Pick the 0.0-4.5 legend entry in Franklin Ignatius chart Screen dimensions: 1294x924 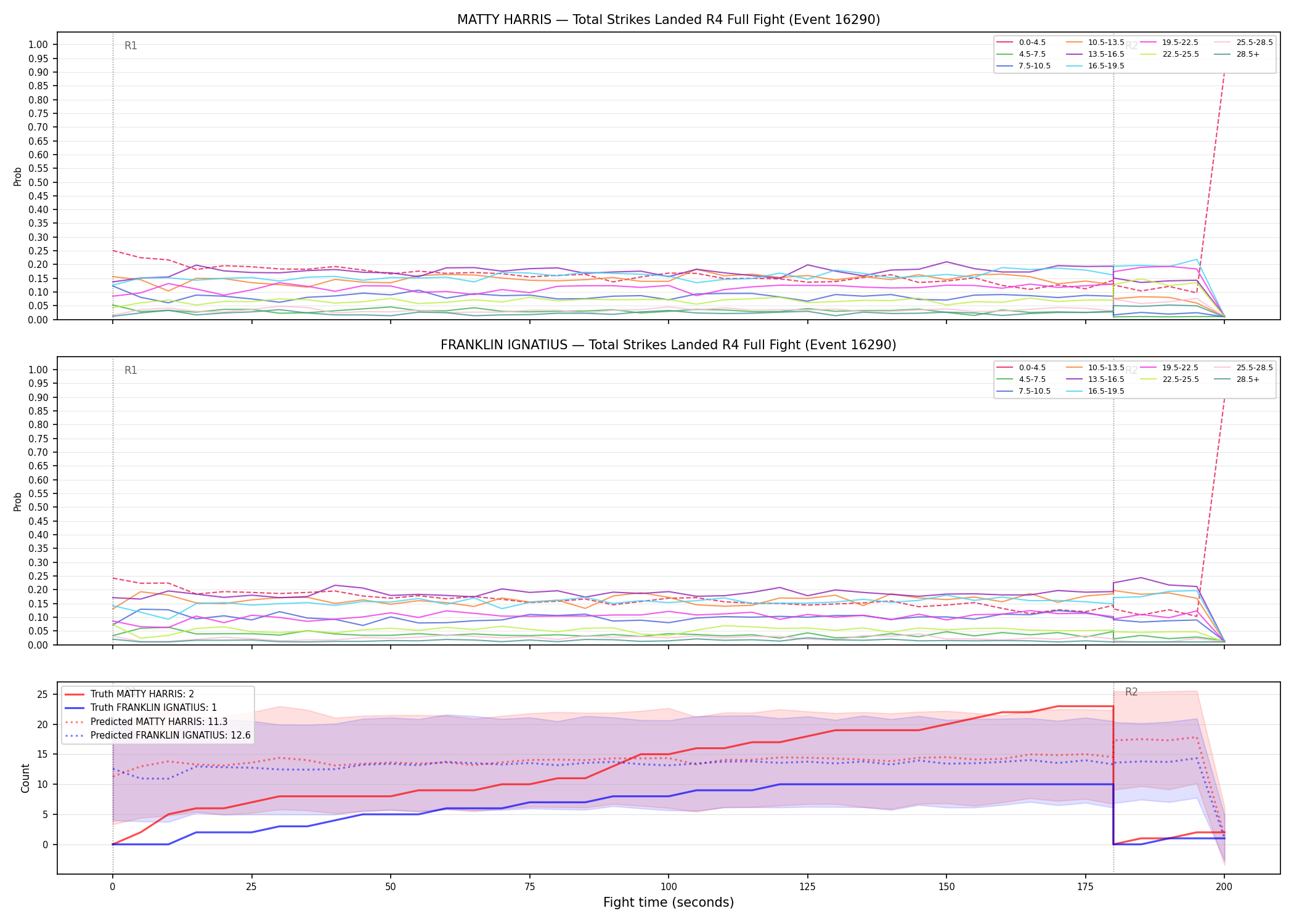(x=1022, y=368)
